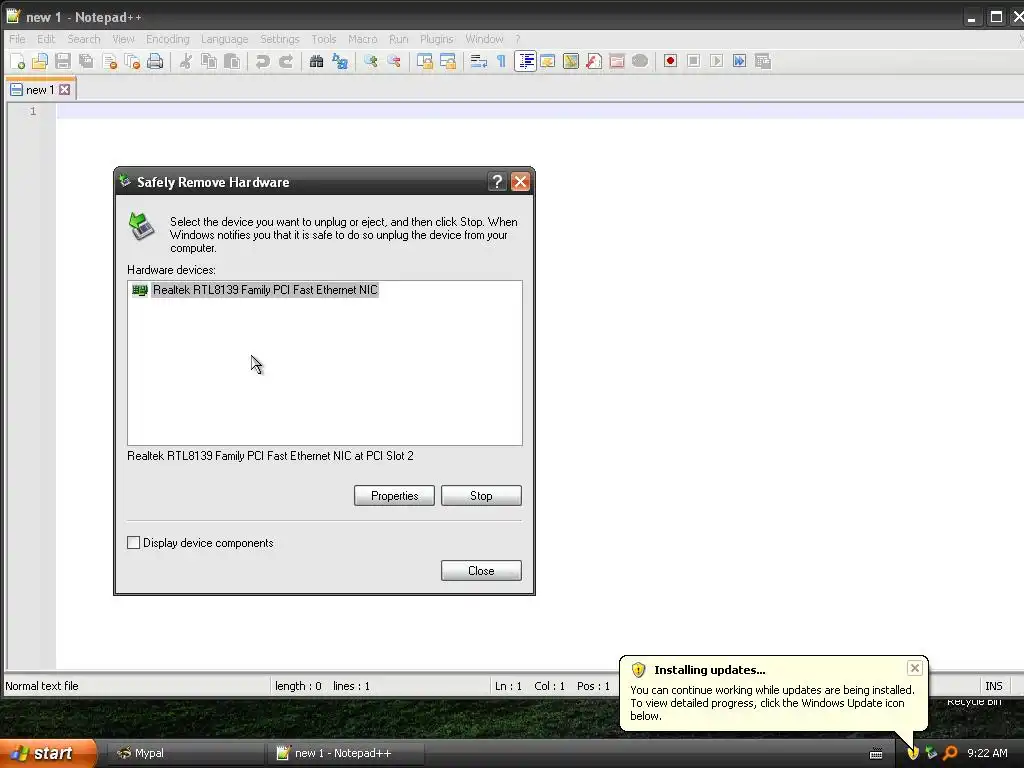The height and width of the screenshot is (768, 1024).
Task: Start macro recording with red record icon
Action: tap(670, 61)
